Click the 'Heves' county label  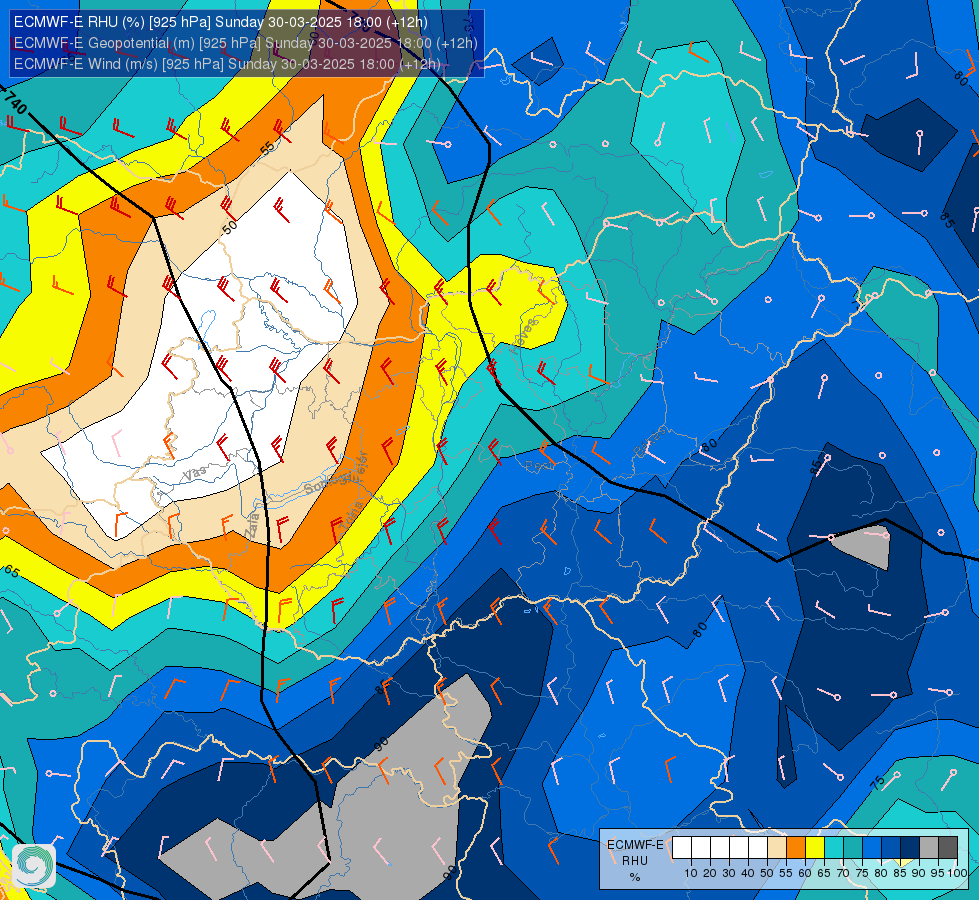523,336
